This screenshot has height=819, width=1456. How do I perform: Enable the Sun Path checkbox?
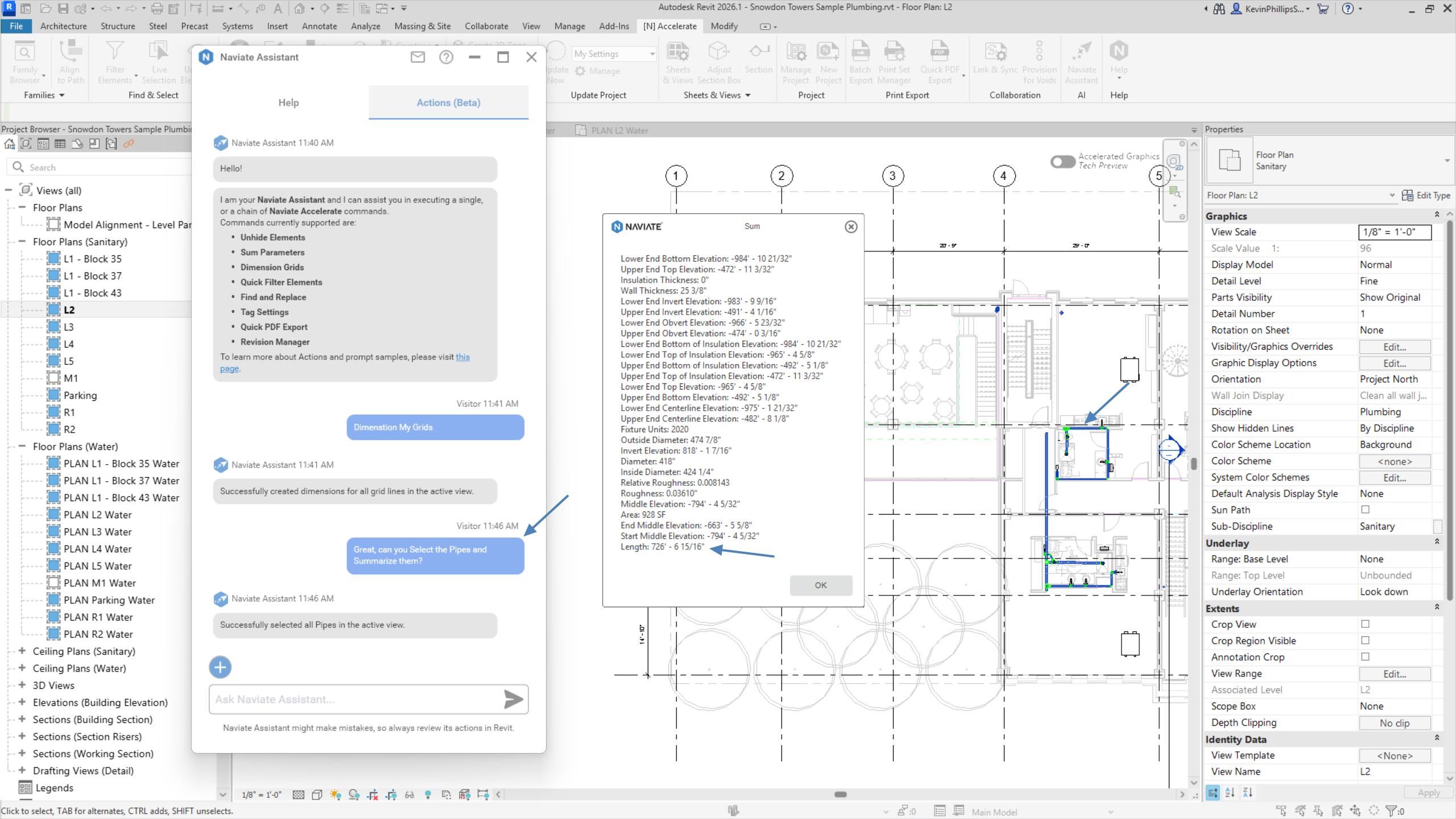click(x=1365, y=510)
